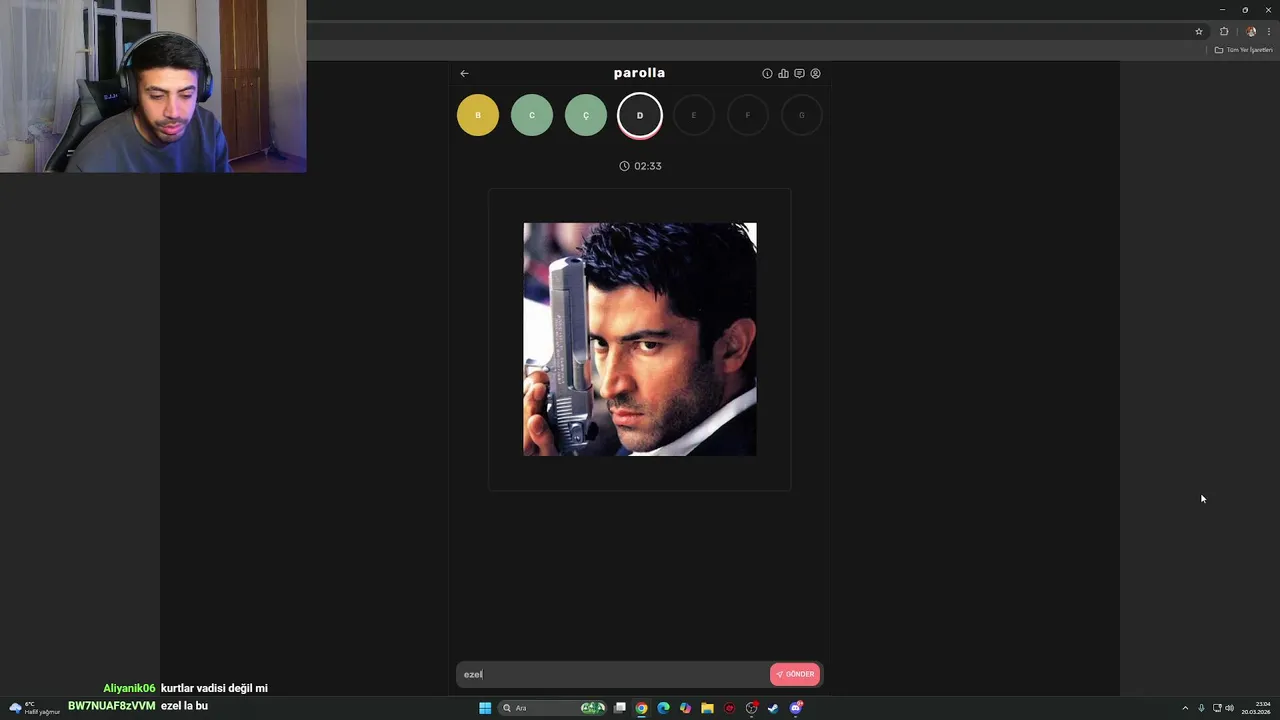Screen dimensions: 1280x720
Task: Open the Chrome profile avatar
Action: (1251, 31)
